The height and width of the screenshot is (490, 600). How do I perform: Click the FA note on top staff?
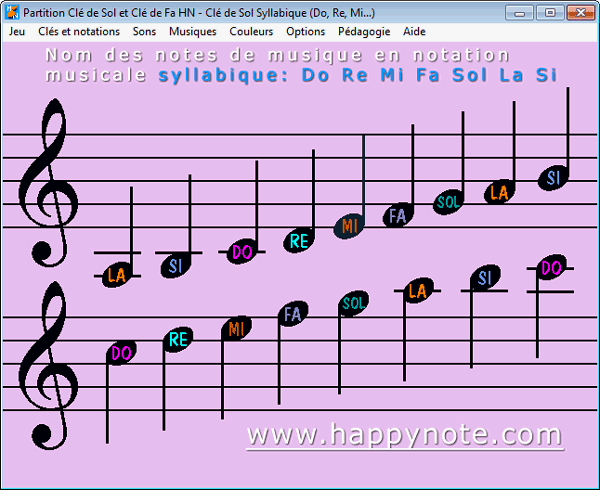click(x=398, y=216)
